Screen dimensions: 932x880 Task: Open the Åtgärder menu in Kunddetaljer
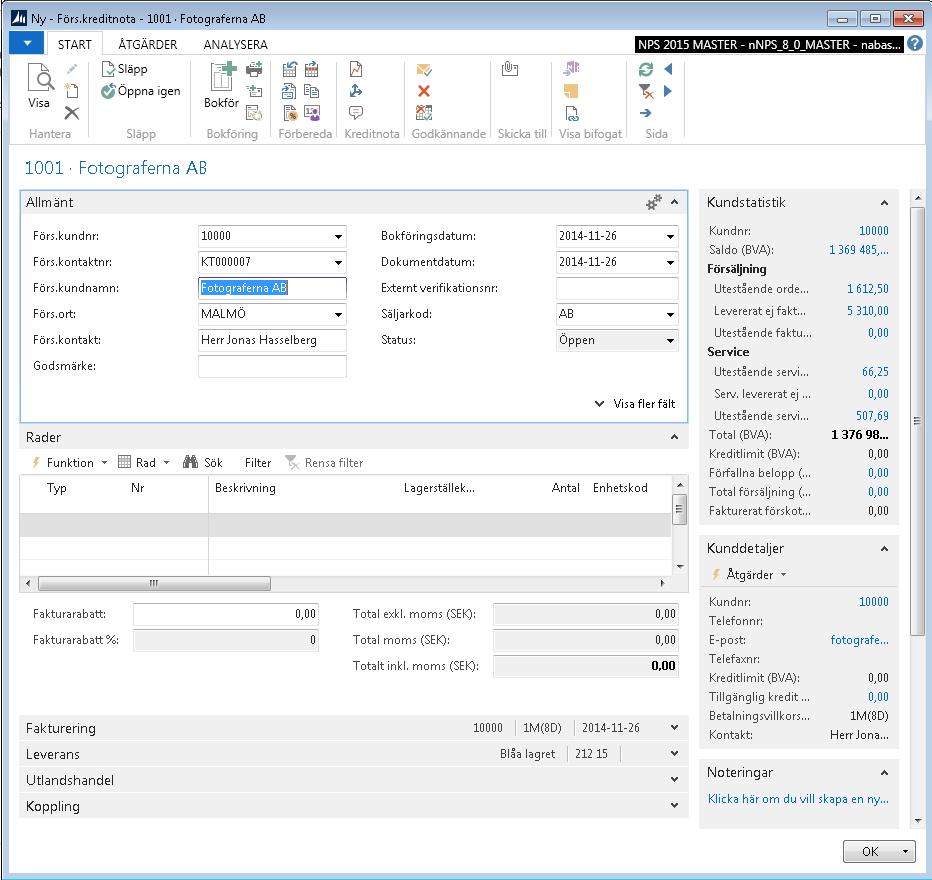click(x=750, y=575)
